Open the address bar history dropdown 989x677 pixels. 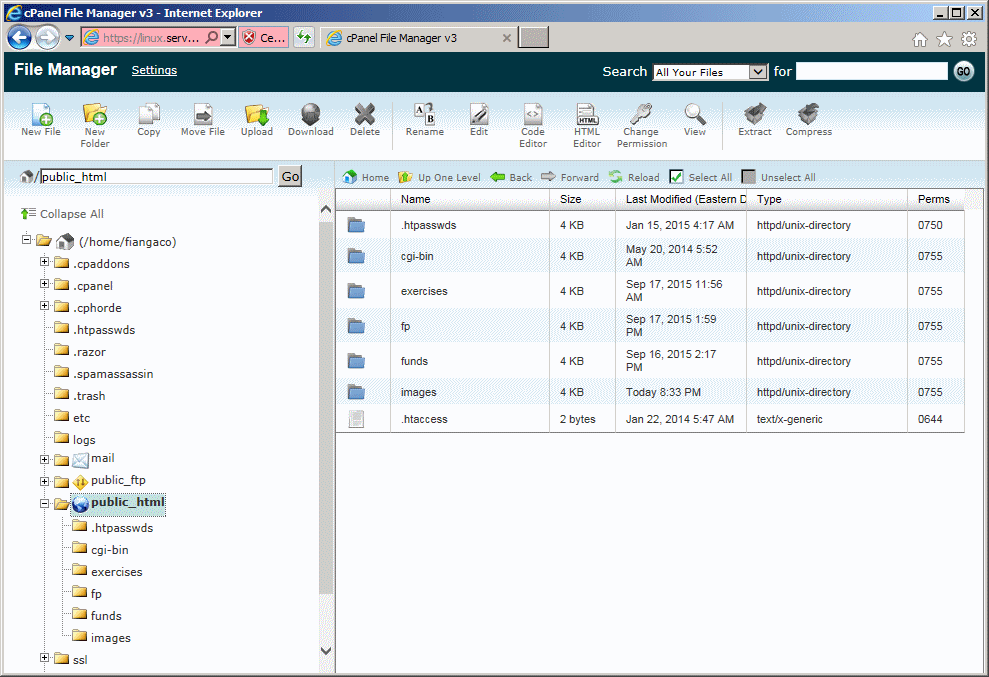tap(228, 38)
